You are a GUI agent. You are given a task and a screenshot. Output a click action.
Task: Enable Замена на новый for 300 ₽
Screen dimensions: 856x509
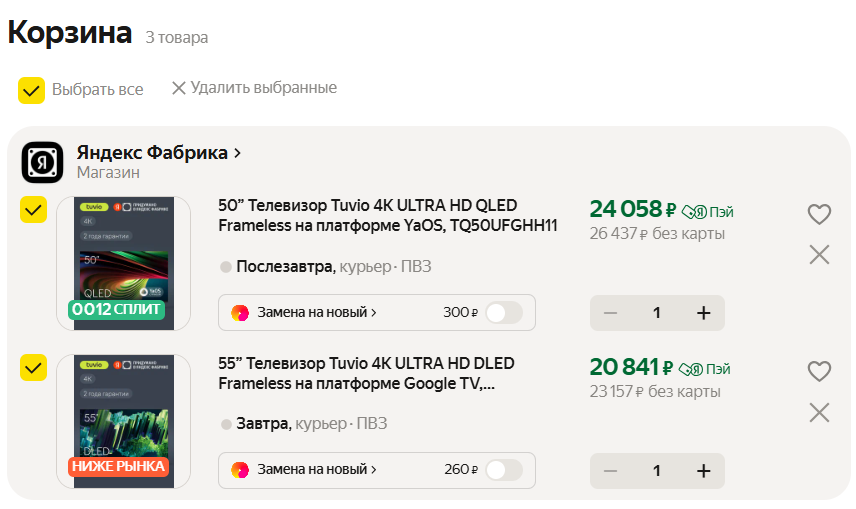pyautogui.click(x=503, y=313)
